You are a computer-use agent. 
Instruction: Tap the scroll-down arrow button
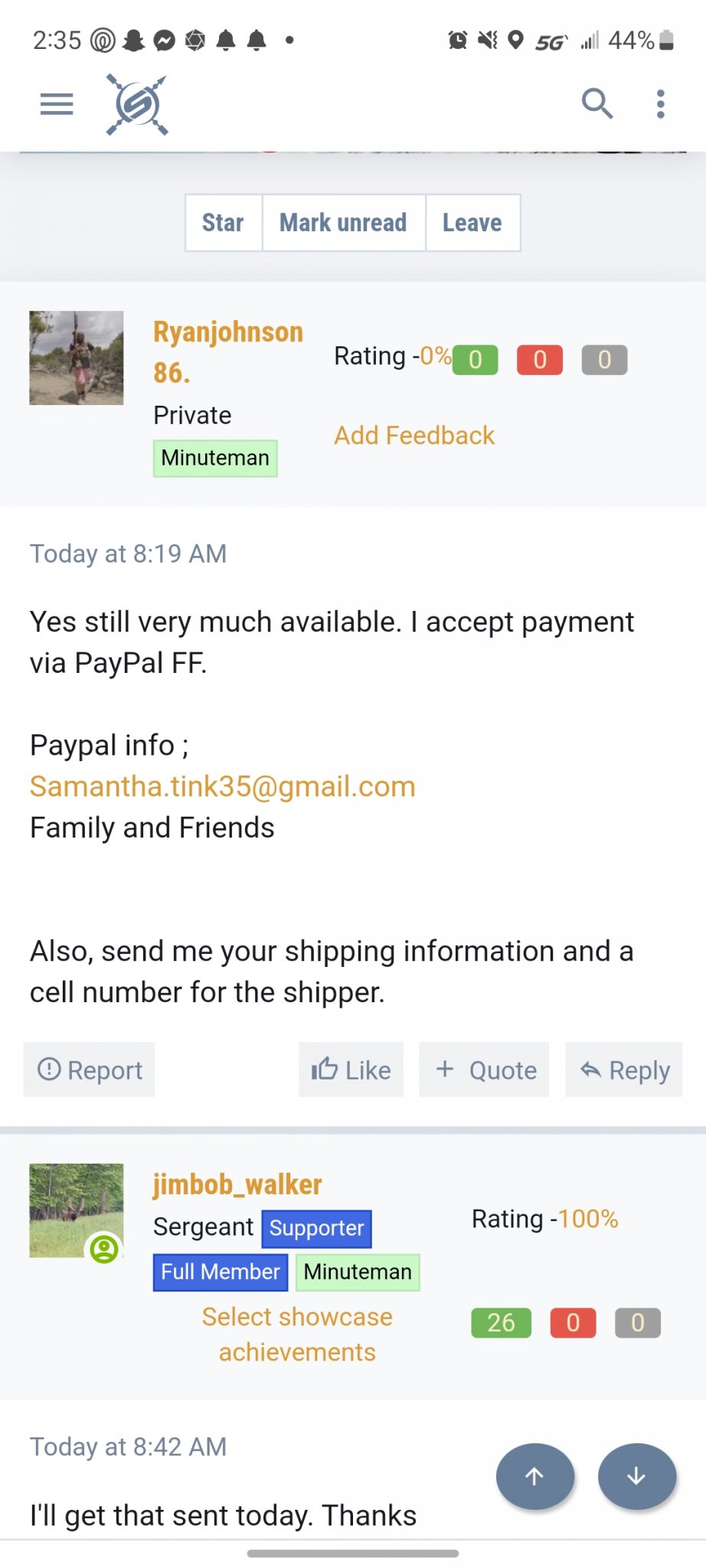coord(636,1476)
